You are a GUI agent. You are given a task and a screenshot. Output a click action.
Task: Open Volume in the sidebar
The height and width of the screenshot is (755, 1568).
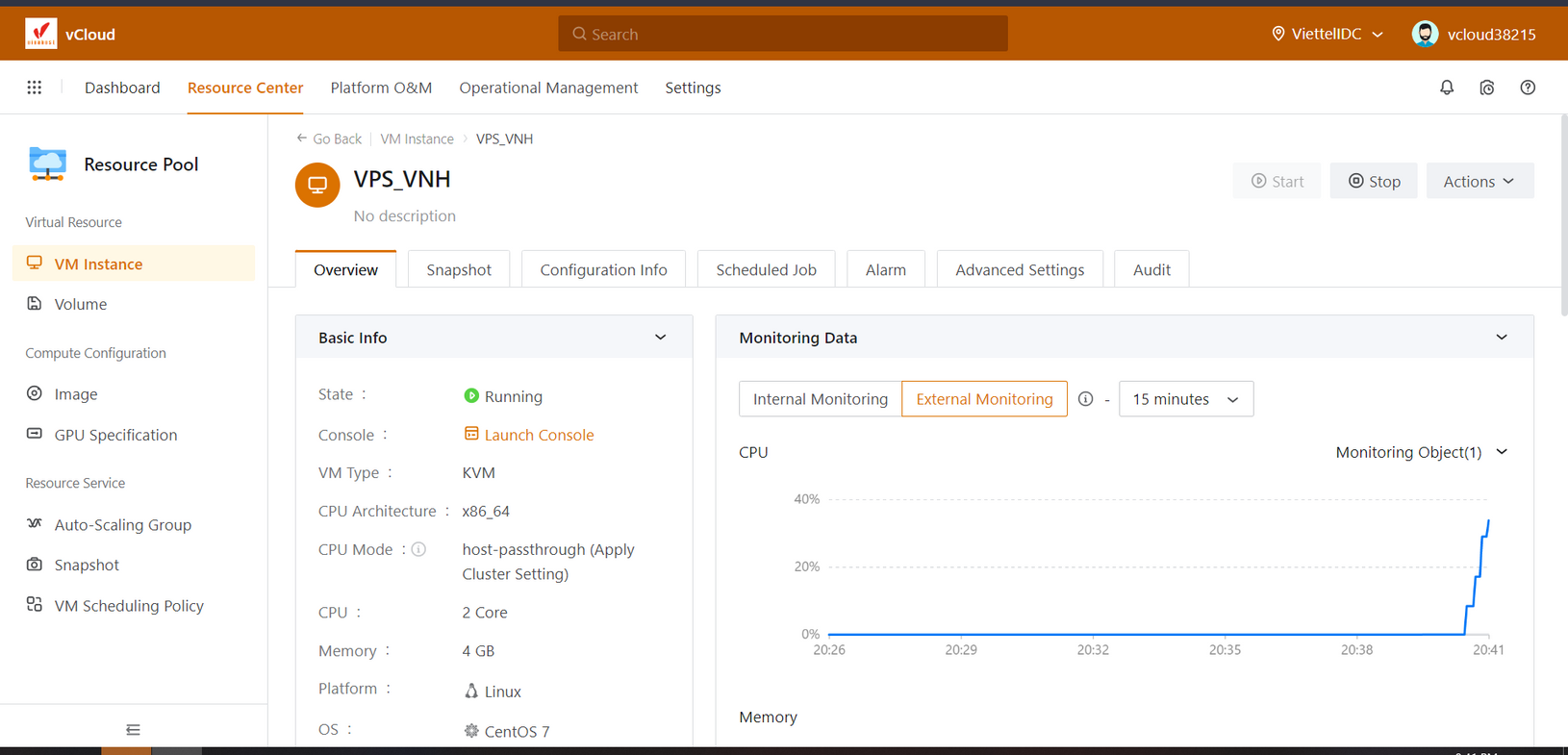(x=134, y=304)
